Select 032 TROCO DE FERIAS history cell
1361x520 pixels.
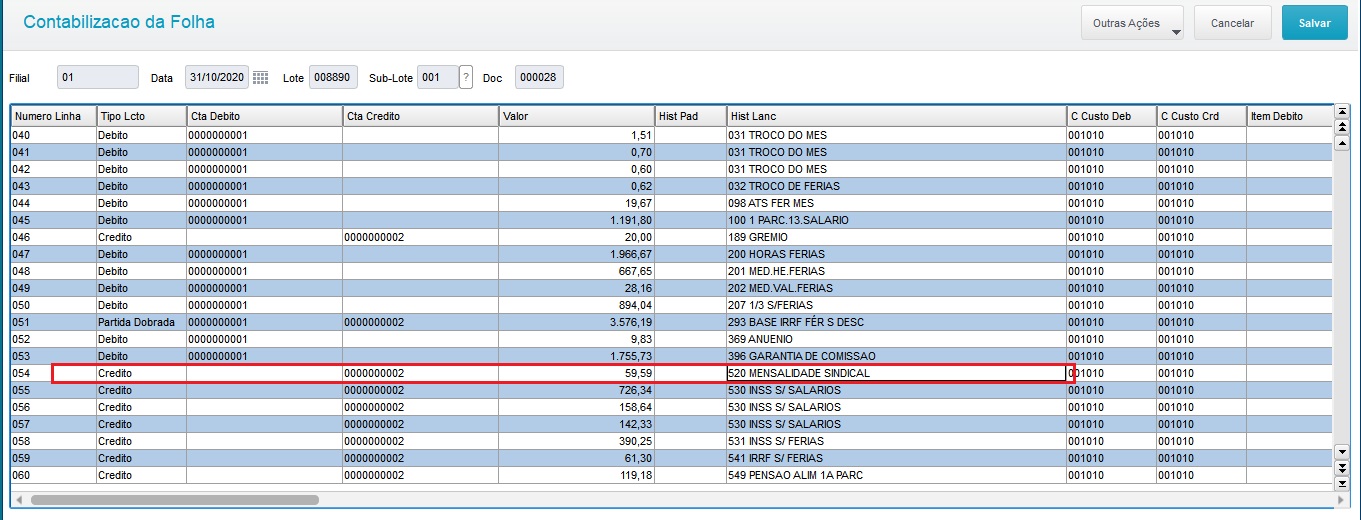[x=897, y=186]
